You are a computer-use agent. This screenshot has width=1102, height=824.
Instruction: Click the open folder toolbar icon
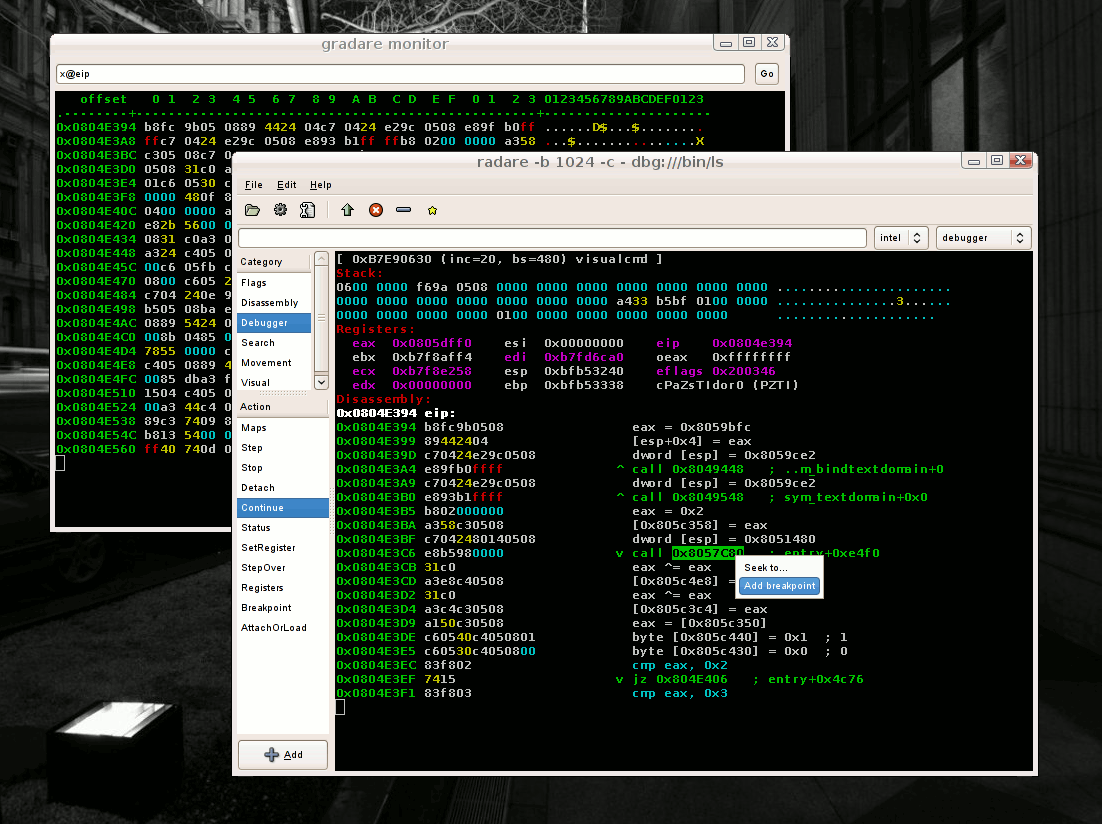(x=252, y=210)
